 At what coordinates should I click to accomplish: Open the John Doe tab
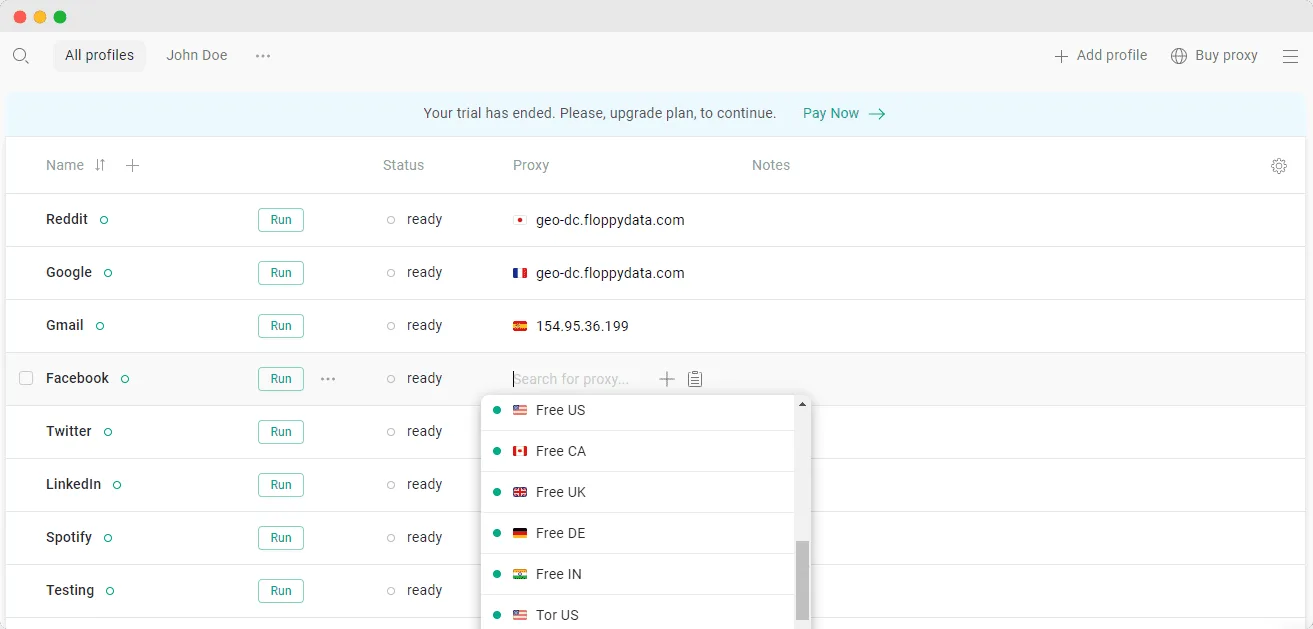[197, 56]
